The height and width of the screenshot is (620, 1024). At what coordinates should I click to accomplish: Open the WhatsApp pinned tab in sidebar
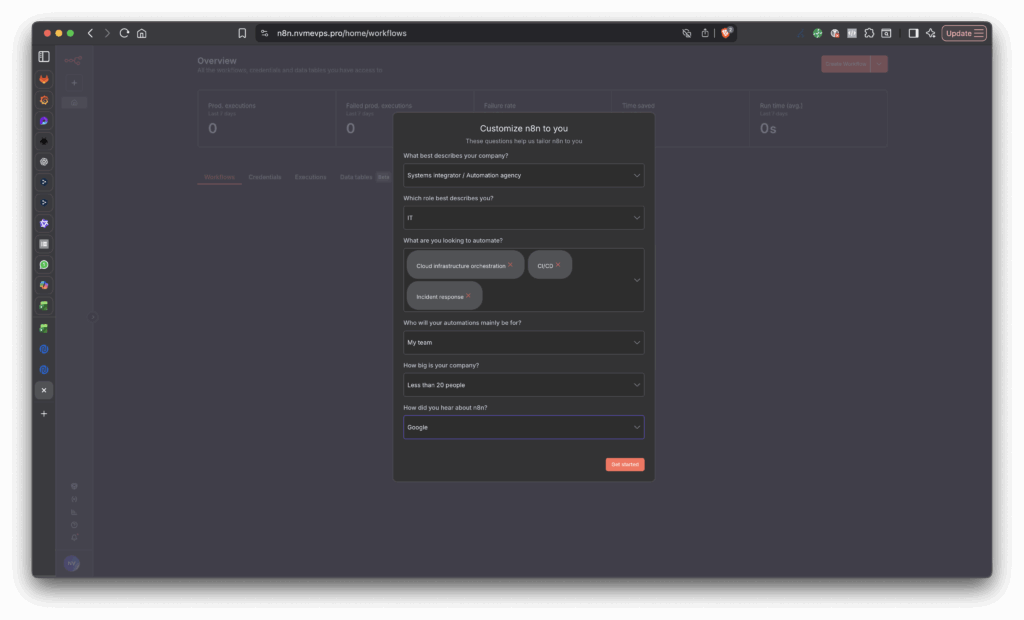[x=43, y=265]
